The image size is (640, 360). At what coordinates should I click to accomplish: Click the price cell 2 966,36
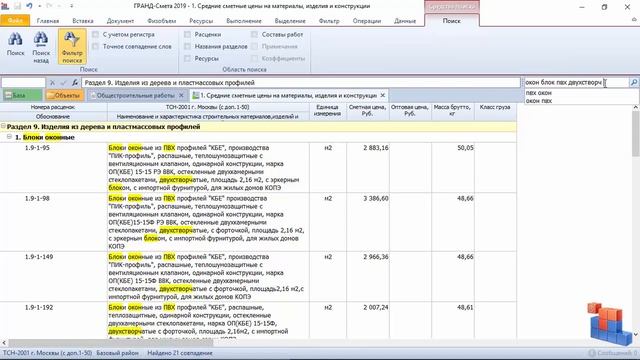pyautogui.click(x=376, y=257)
